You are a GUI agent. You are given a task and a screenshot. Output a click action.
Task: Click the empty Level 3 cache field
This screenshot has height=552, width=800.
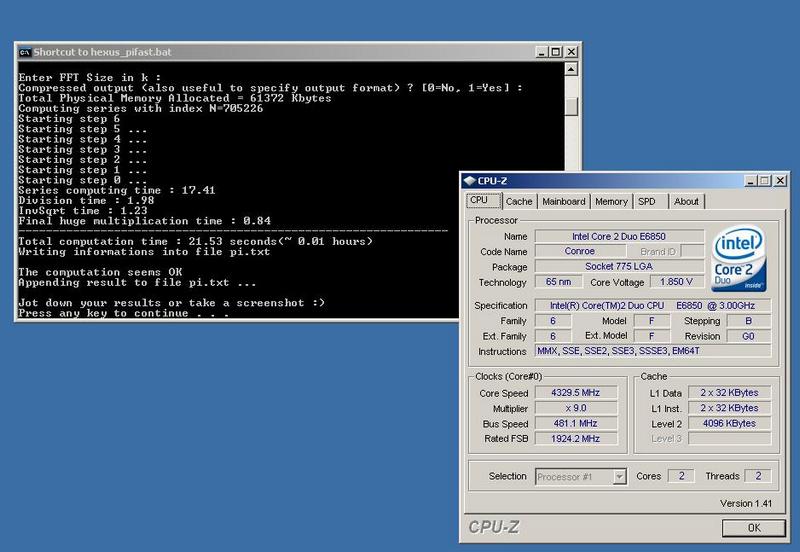(730, 439)
